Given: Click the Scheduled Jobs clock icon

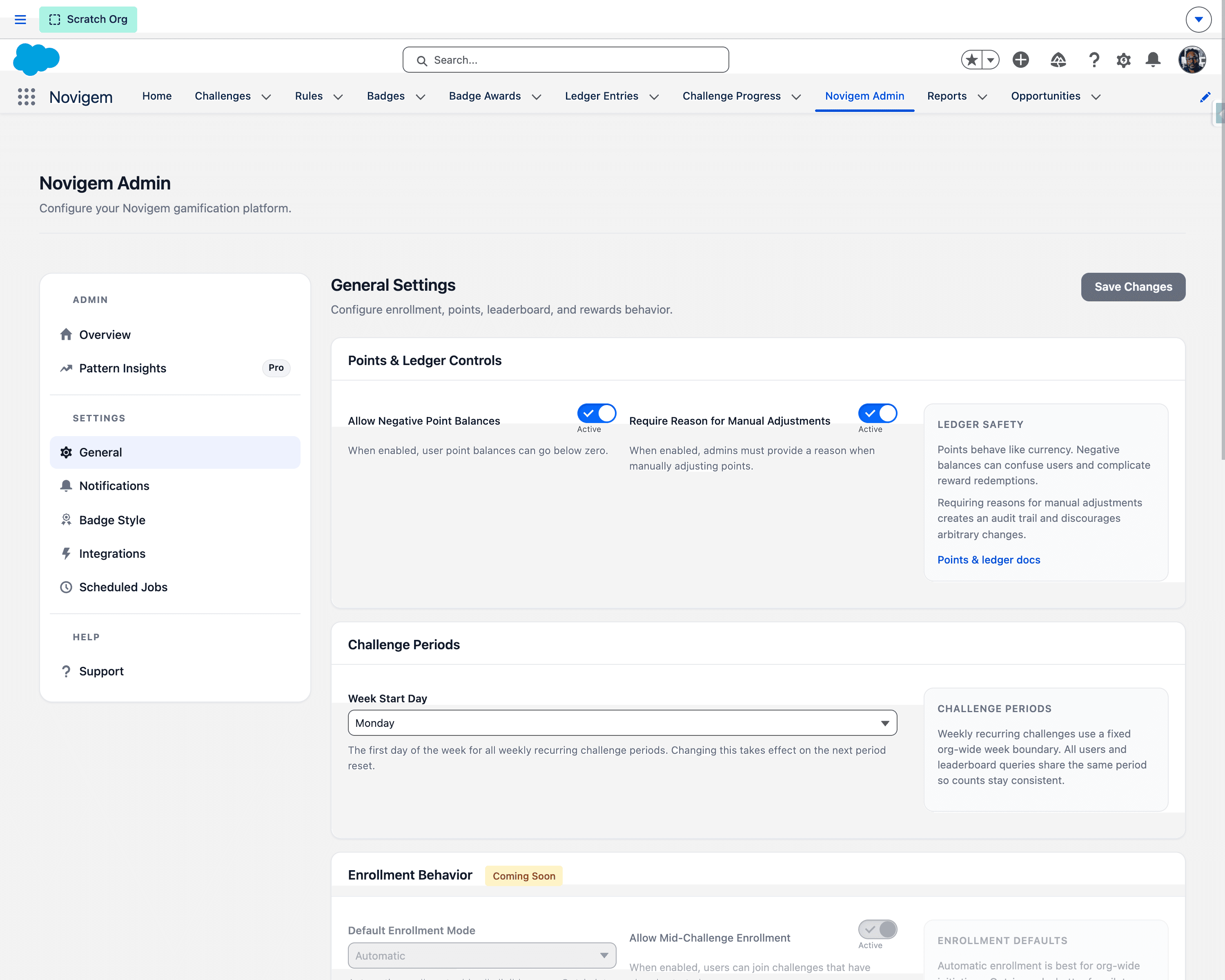Looking at the screenshot, I should (x=66, y=587).
